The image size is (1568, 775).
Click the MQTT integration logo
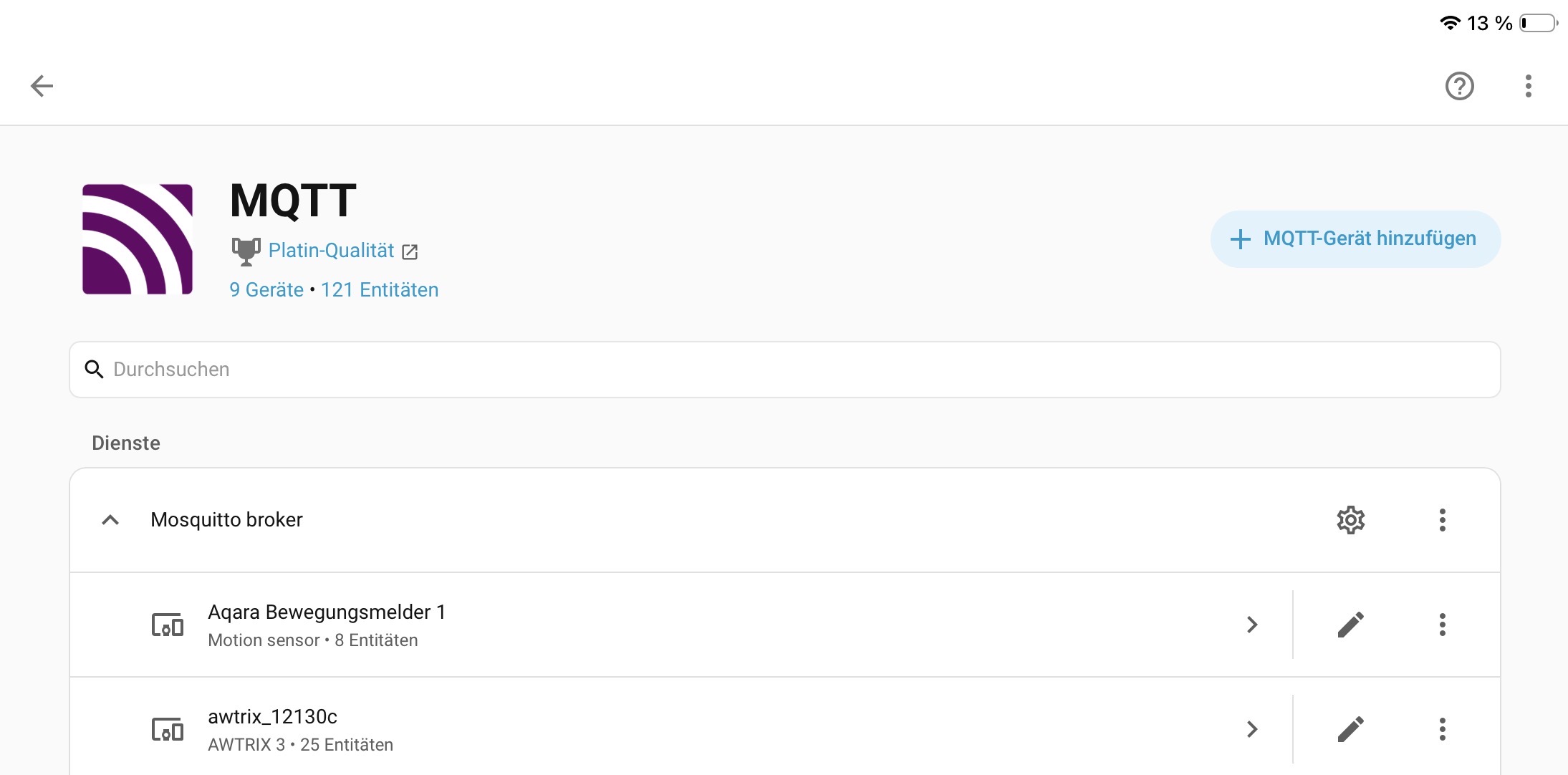138,239
